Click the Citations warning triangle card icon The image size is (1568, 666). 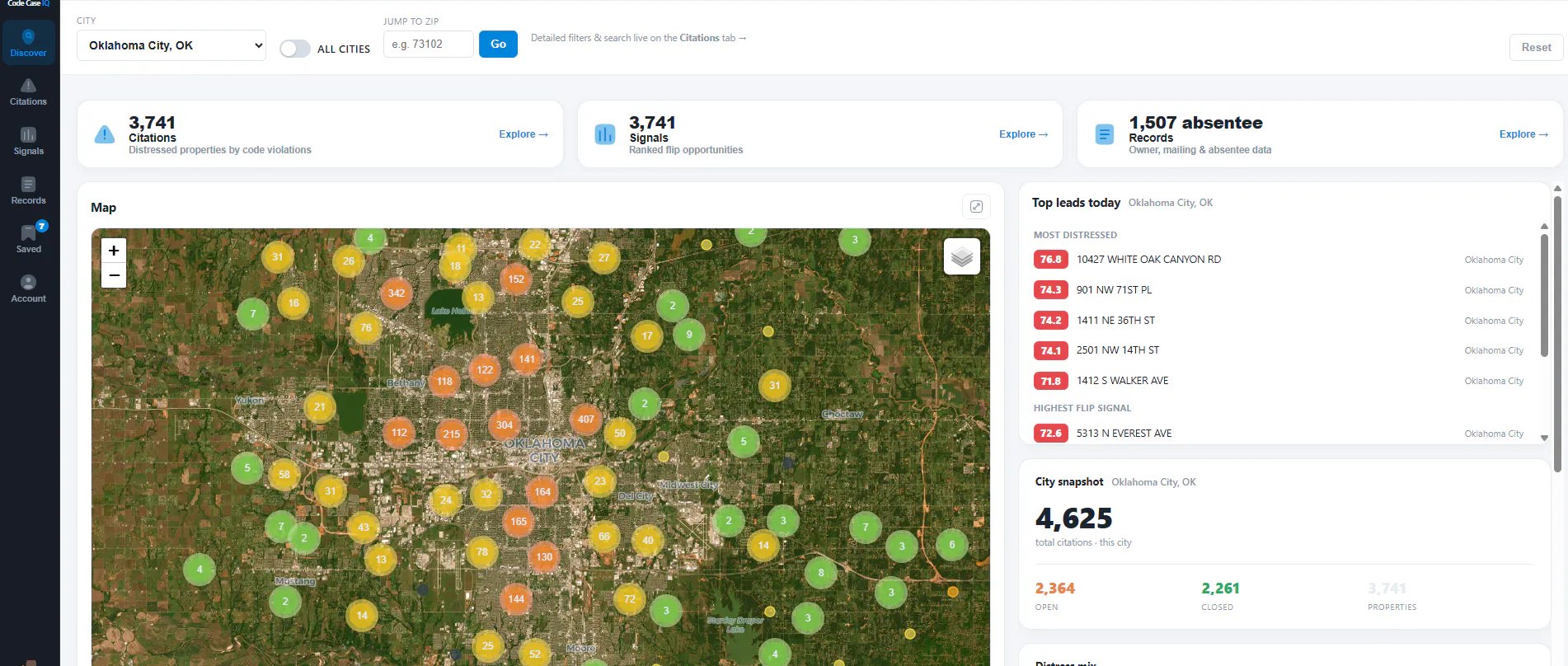[x=105, y=134]
